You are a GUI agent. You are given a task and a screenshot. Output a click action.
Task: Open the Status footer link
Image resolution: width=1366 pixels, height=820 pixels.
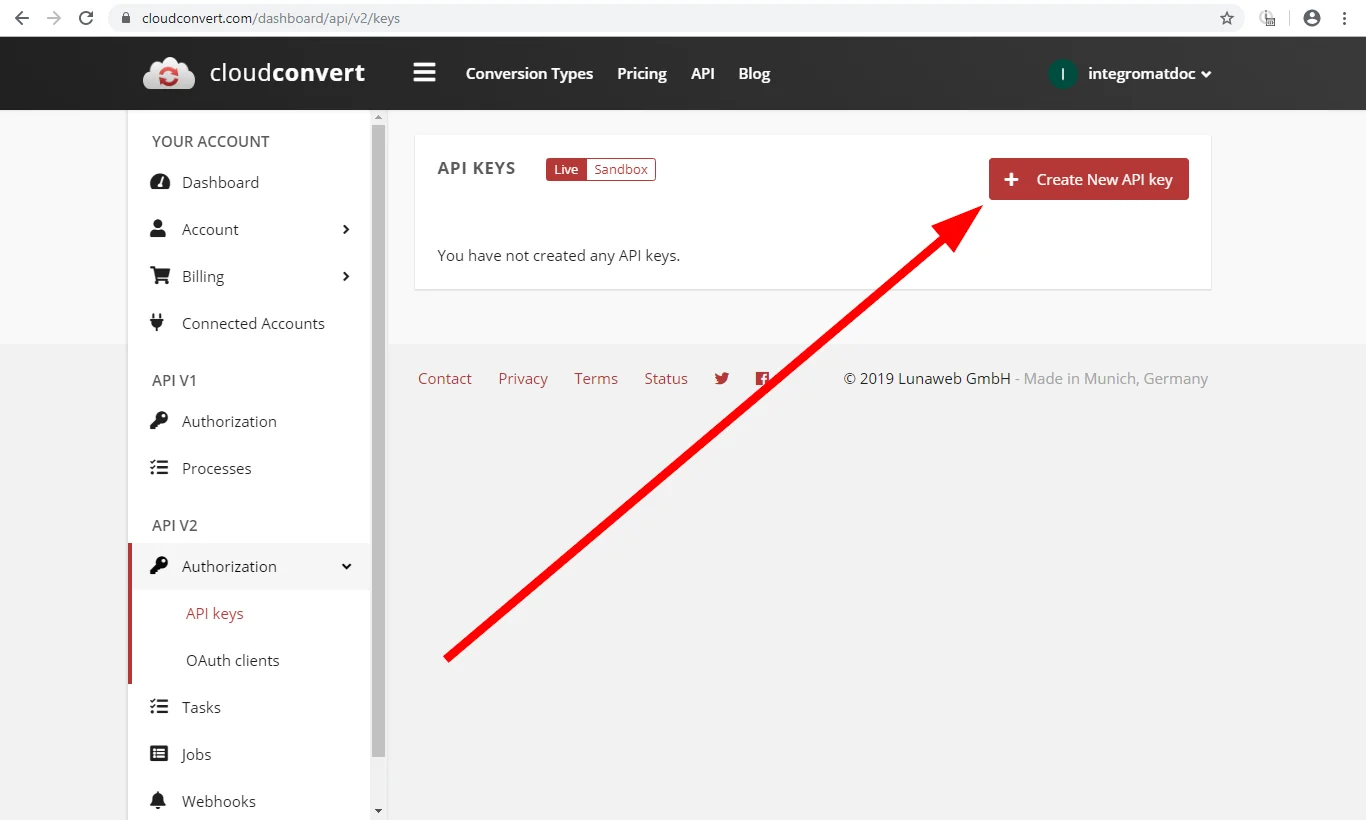pyautogui.click(x=666, y=378)
